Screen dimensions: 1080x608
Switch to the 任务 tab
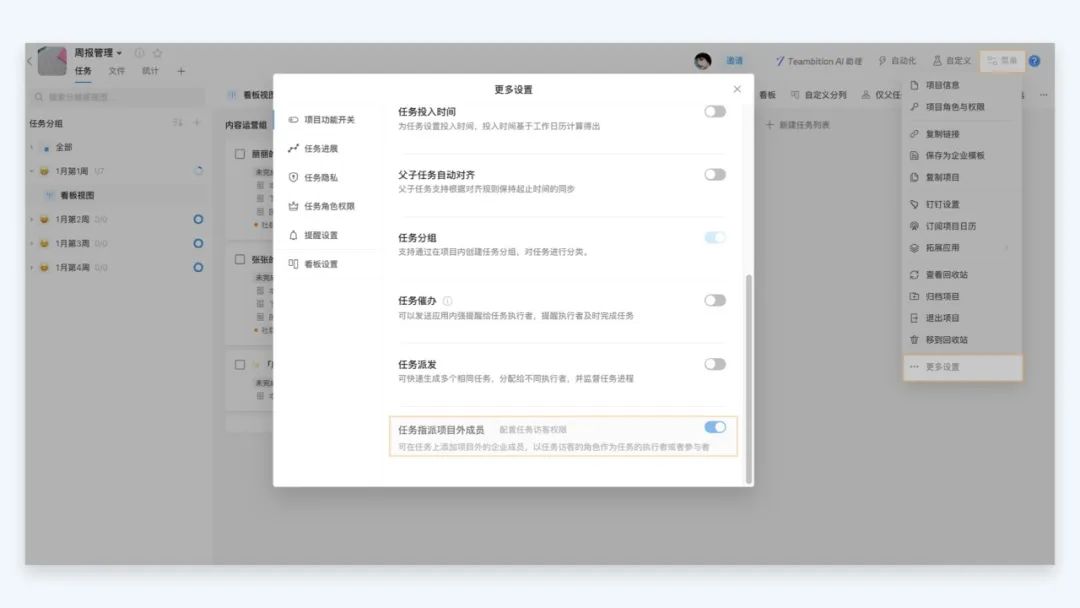[83, 71]
